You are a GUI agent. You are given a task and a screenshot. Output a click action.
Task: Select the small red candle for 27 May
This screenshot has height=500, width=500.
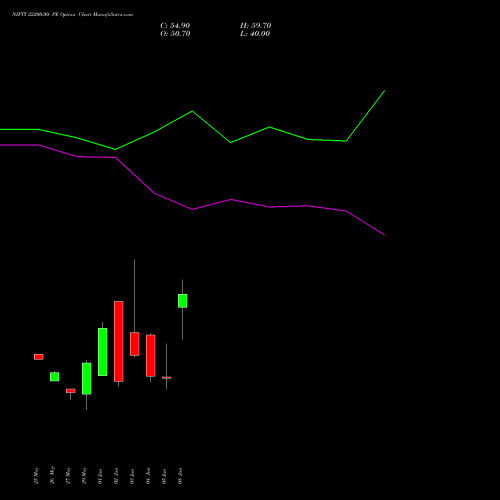(71, 391)
